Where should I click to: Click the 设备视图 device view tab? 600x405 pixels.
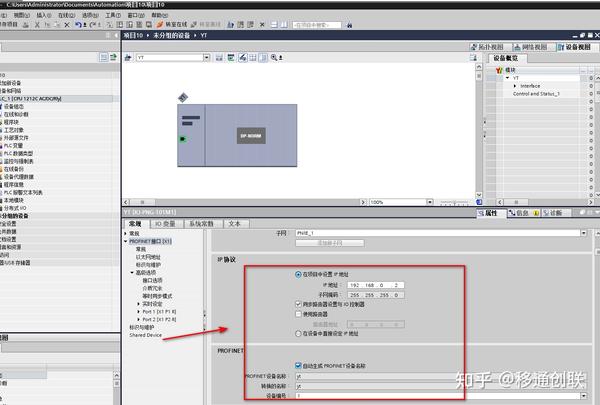(575, 47)
